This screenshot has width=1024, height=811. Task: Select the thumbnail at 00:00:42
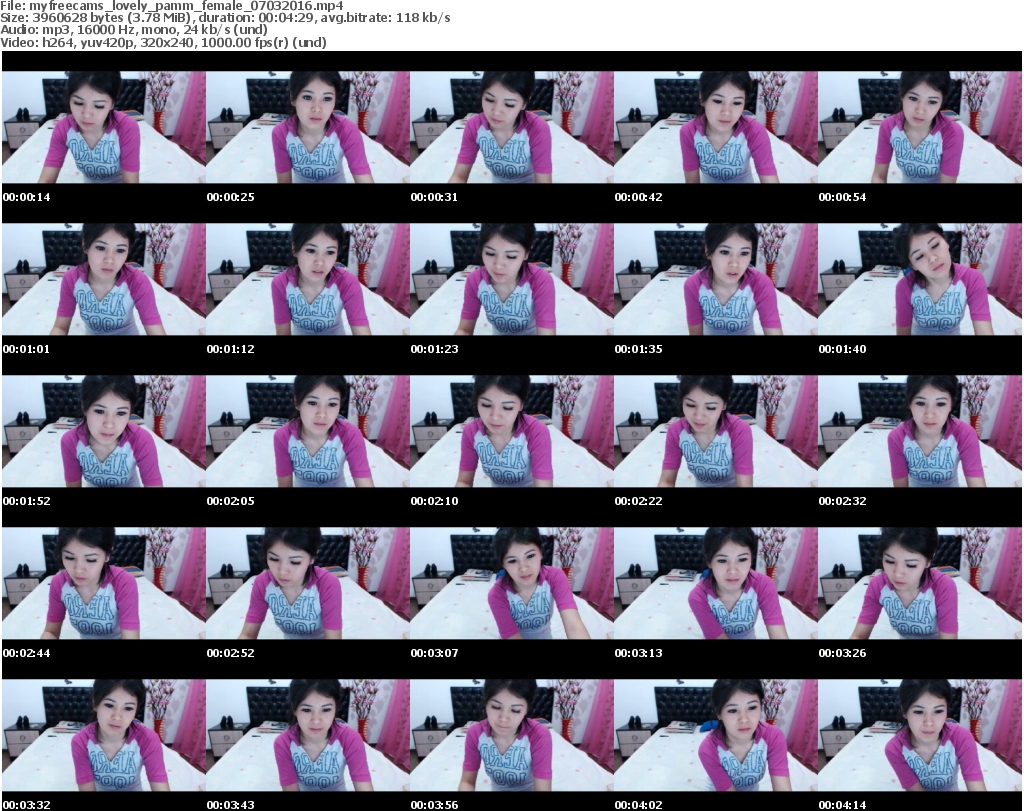coord(715,127)
